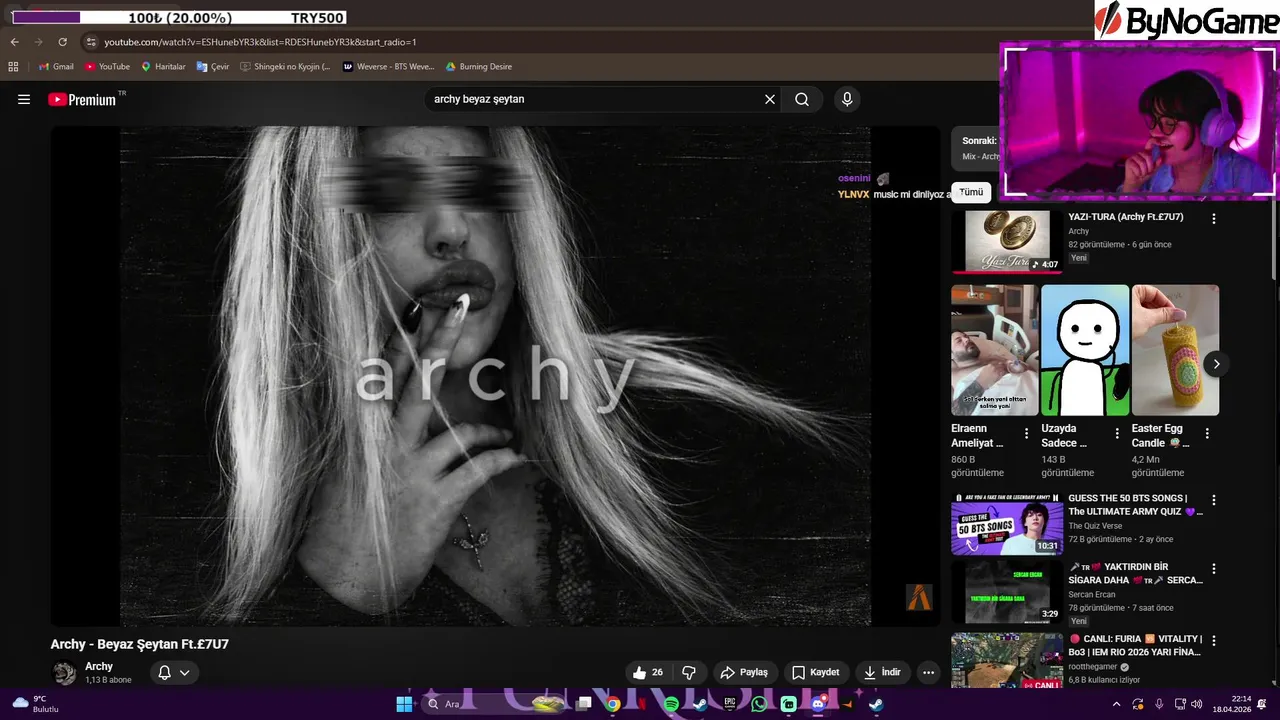Open options menu for YAZI-TURA video
1280x720 pixels.
click(1214, 218)
